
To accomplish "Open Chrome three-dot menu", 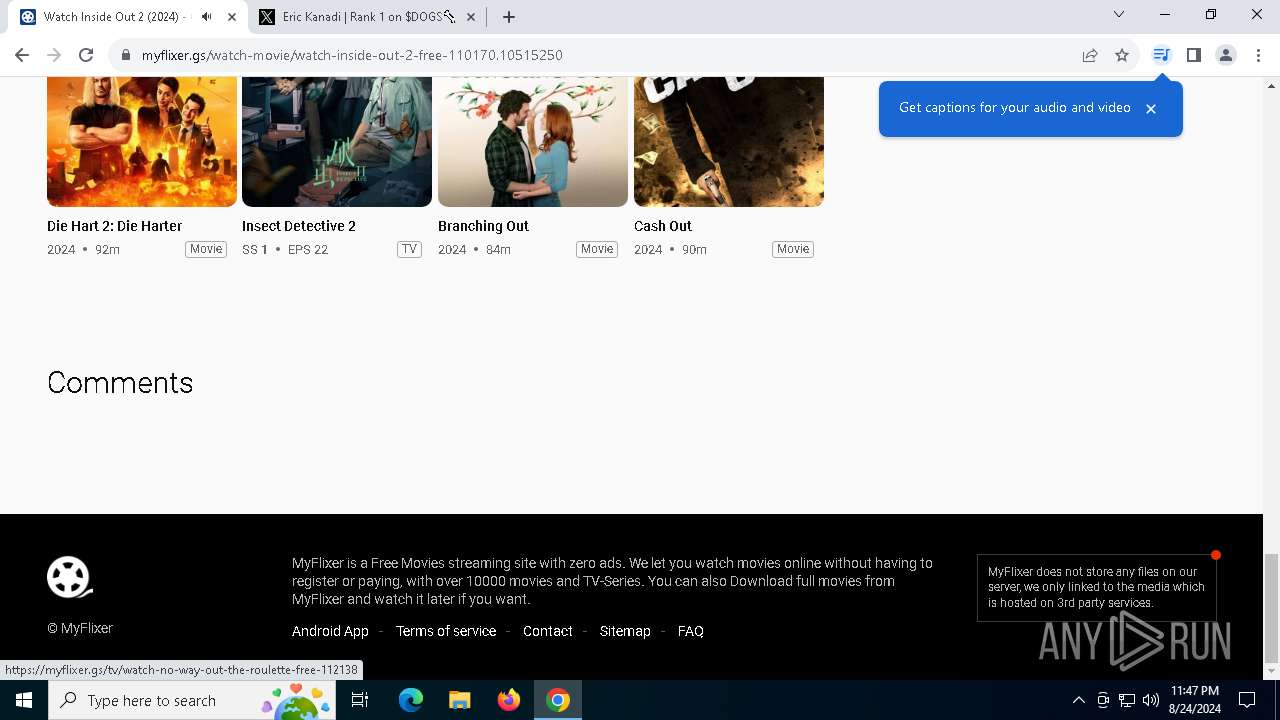I will pos(1257,55).
